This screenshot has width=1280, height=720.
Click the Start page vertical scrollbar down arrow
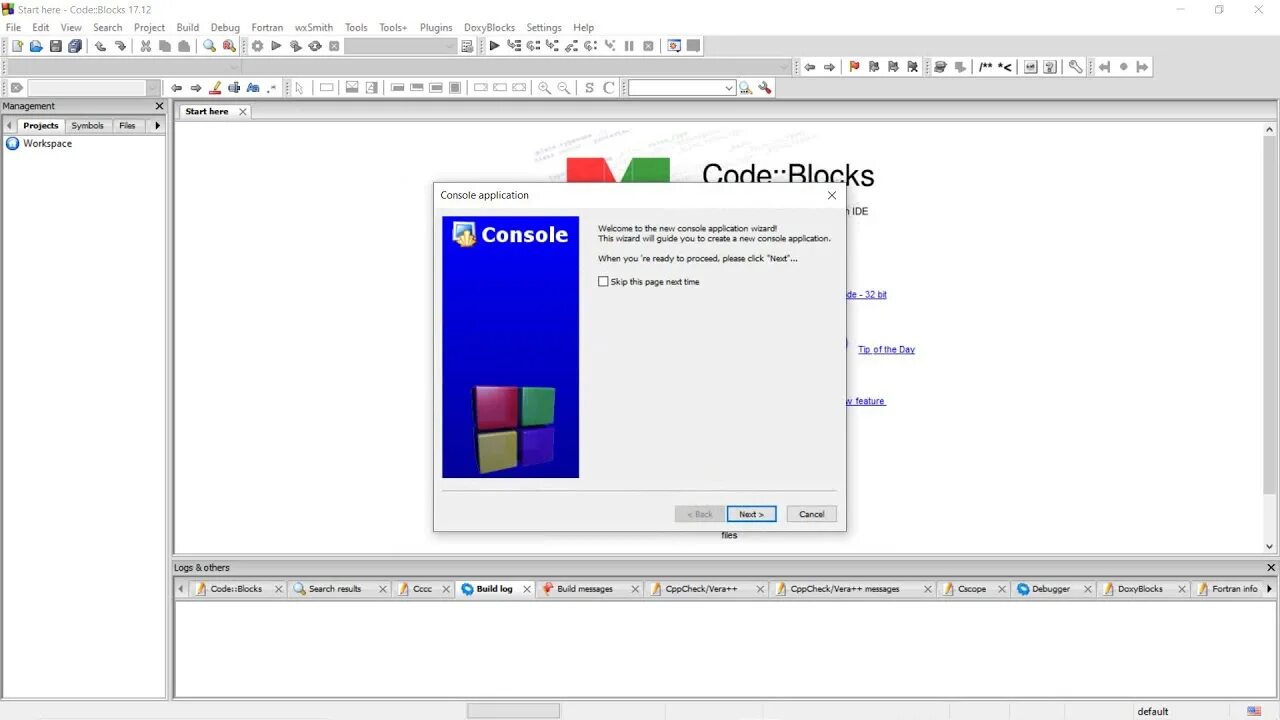click(x=1270, y=547)
